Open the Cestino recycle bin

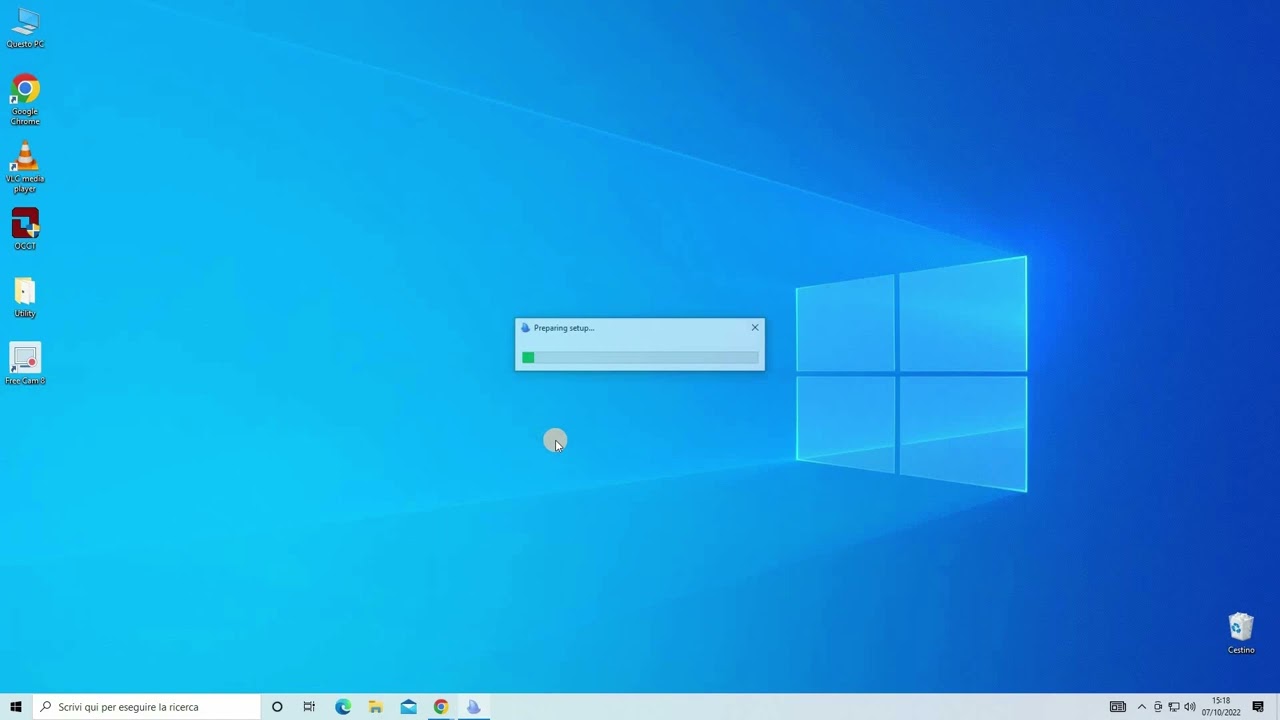click(x=1241, y=633)
